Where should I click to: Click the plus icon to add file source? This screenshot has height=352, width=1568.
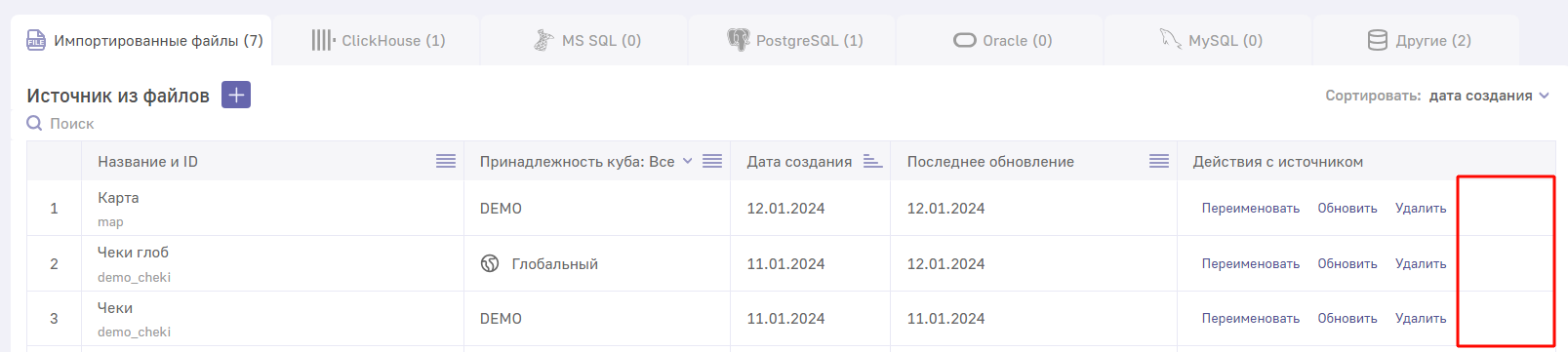click(236, 95)
